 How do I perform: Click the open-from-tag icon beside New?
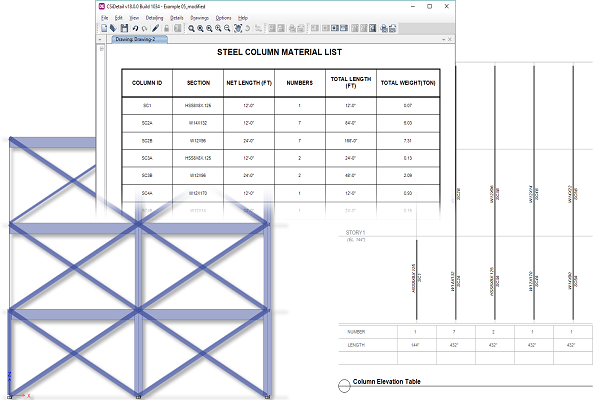(113, 28)
